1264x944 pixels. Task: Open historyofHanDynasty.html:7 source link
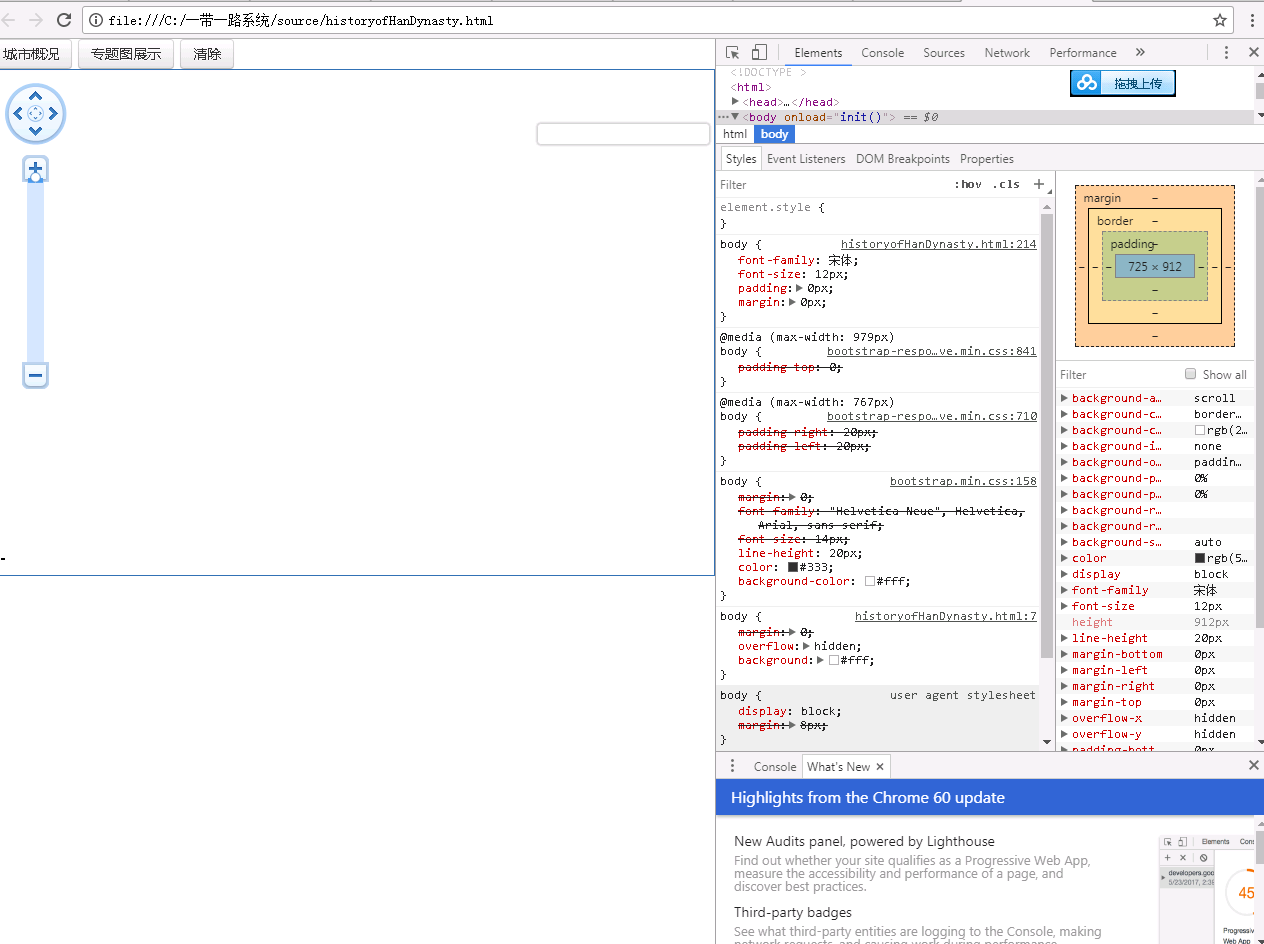point(946,616)
